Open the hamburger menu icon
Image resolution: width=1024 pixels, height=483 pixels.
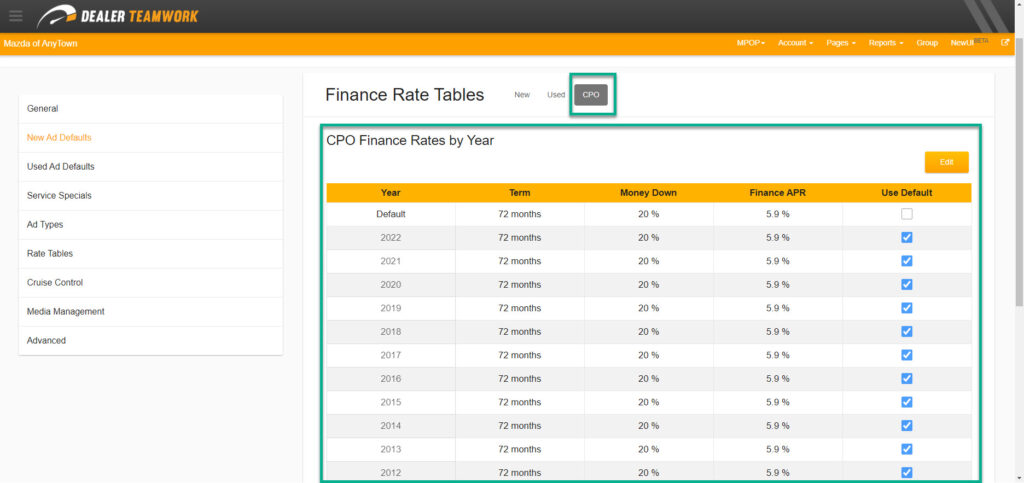pyautogui.click(x=15, y=15)
